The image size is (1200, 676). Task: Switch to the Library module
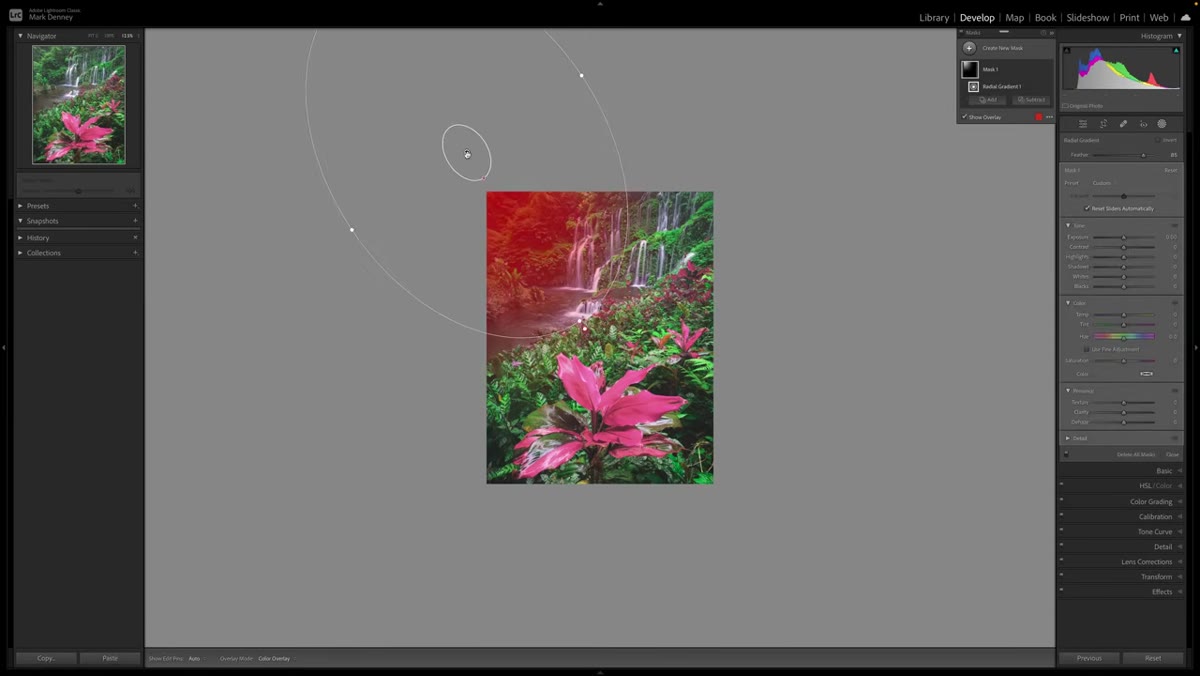(934, 17)
